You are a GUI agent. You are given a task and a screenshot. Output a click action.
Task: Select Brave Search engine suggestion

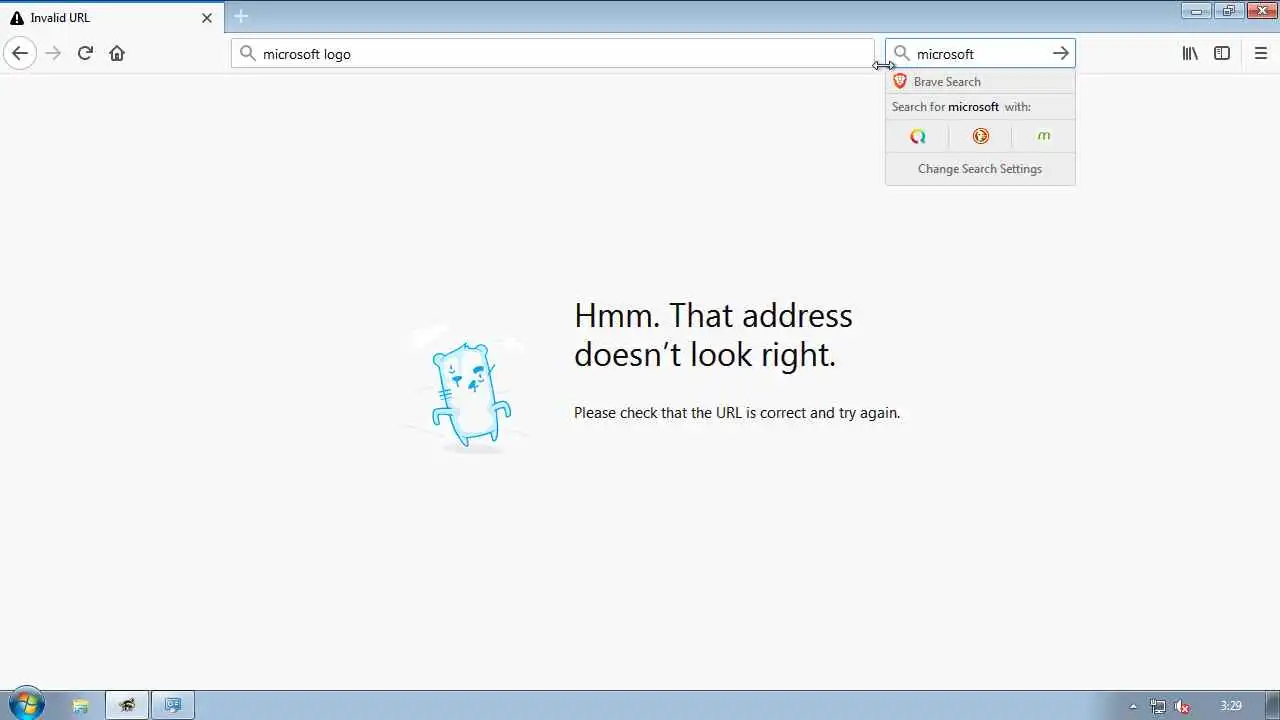click(x=980, y=82)
